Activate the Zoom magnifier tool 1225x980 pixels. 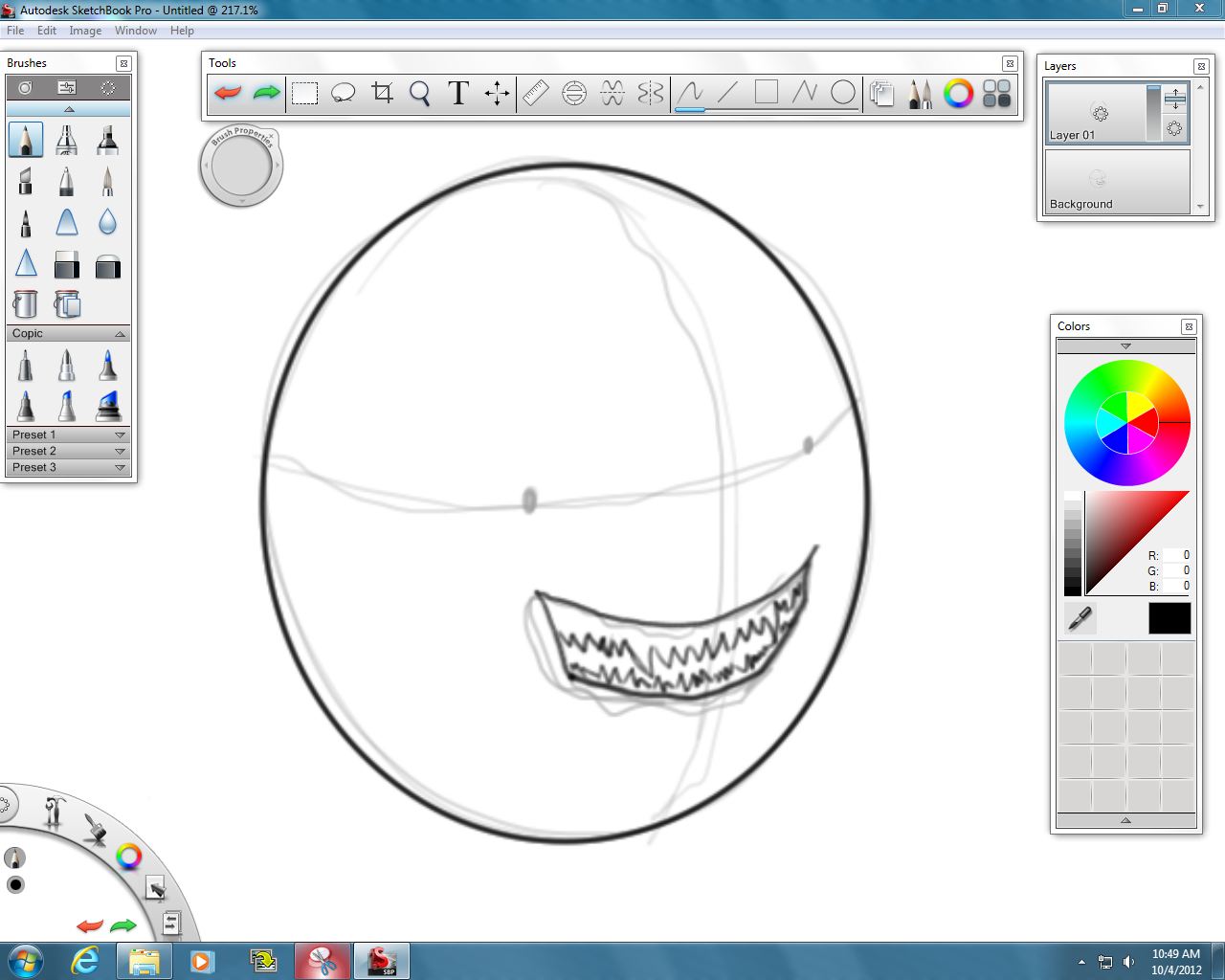(420, 93)
